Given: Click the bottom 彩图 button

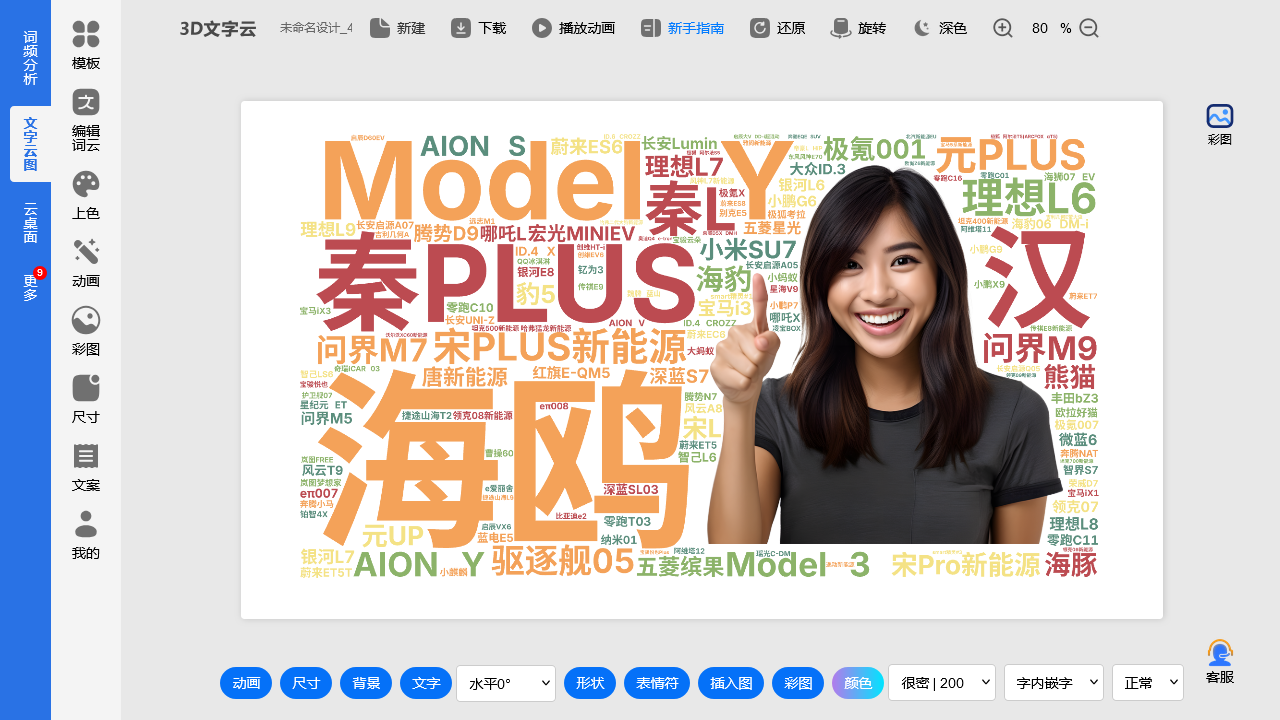Looking at the screenshot, I should (798, 683).
